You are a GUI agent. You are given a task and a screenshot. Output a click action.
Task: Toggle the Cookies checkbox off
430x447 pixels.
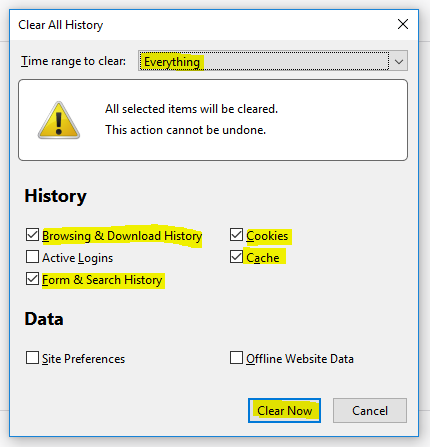(236, 235)
